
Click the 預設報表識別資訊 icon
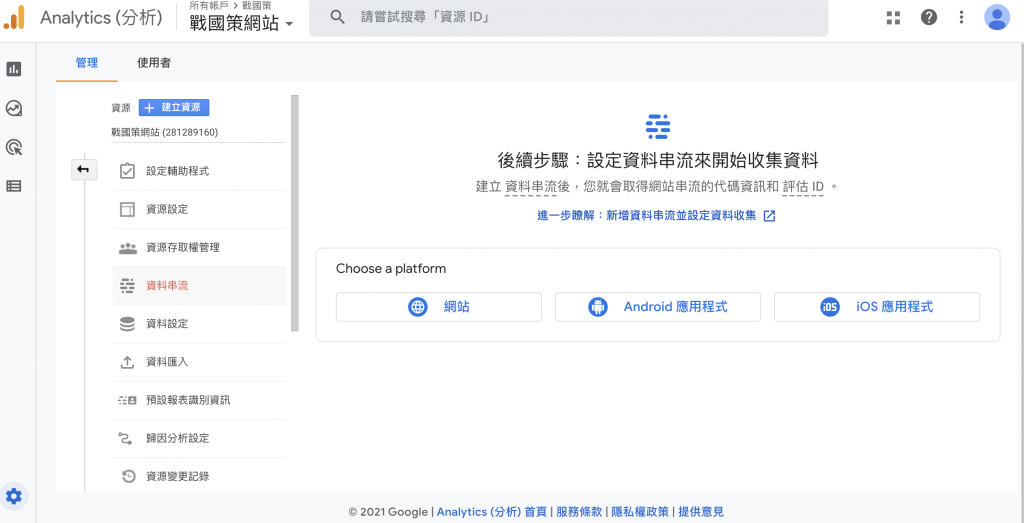point(127,400)
